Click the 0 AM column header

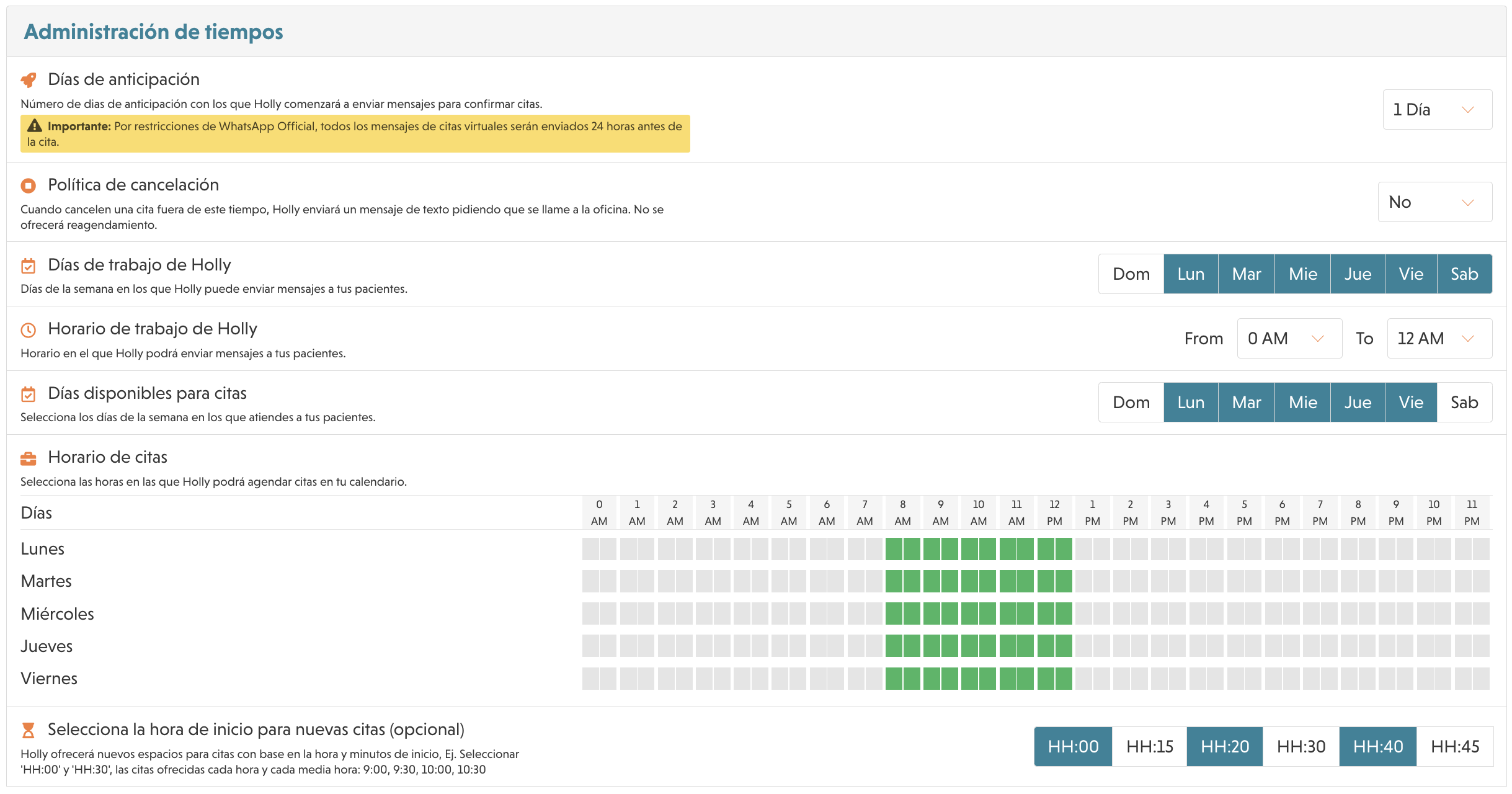[599, 513]
